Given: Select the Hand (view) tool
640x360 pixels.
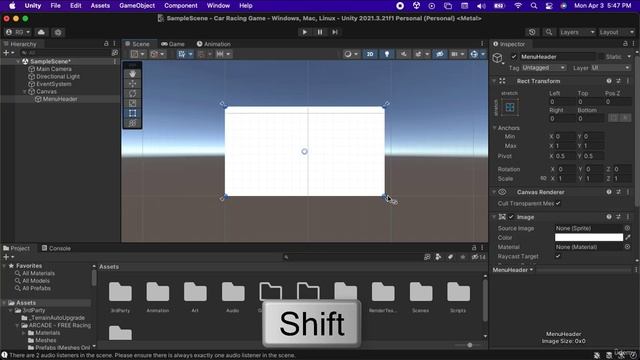Looking at the screenshot, I should click(x=132, y=74).
